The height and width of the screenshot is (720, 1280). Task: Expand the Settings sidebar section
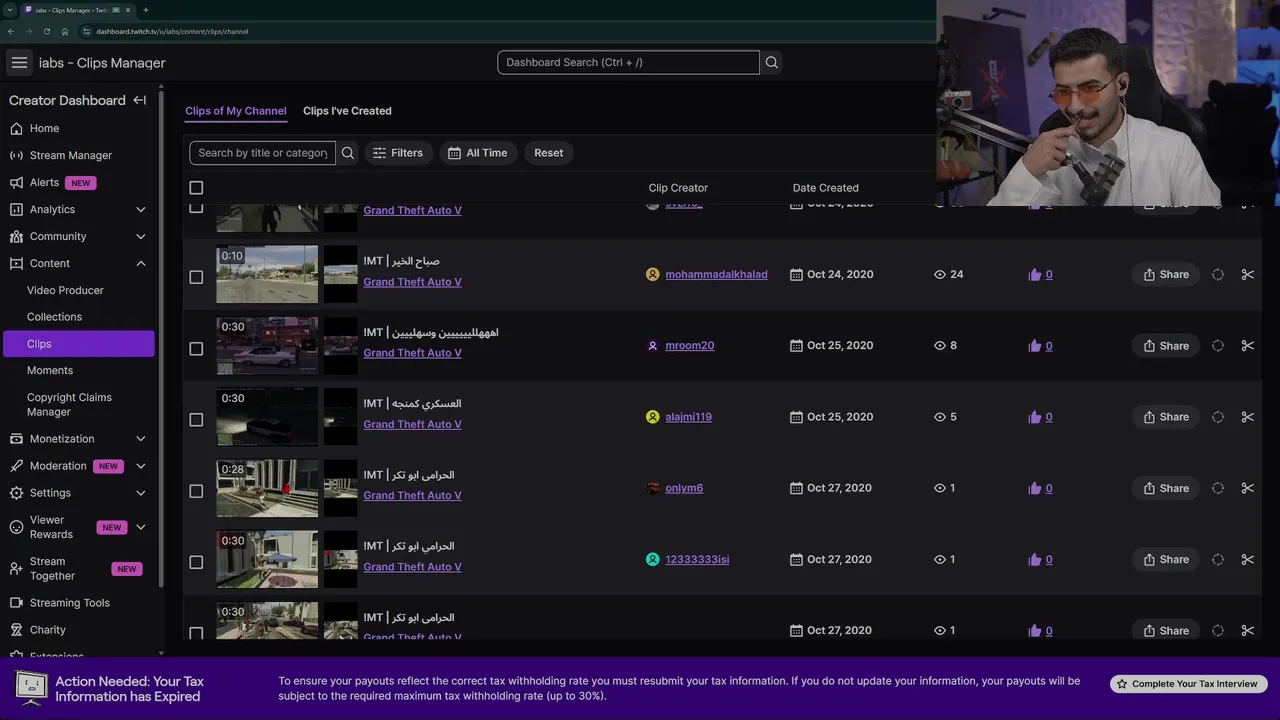click(x=140, y=492)
